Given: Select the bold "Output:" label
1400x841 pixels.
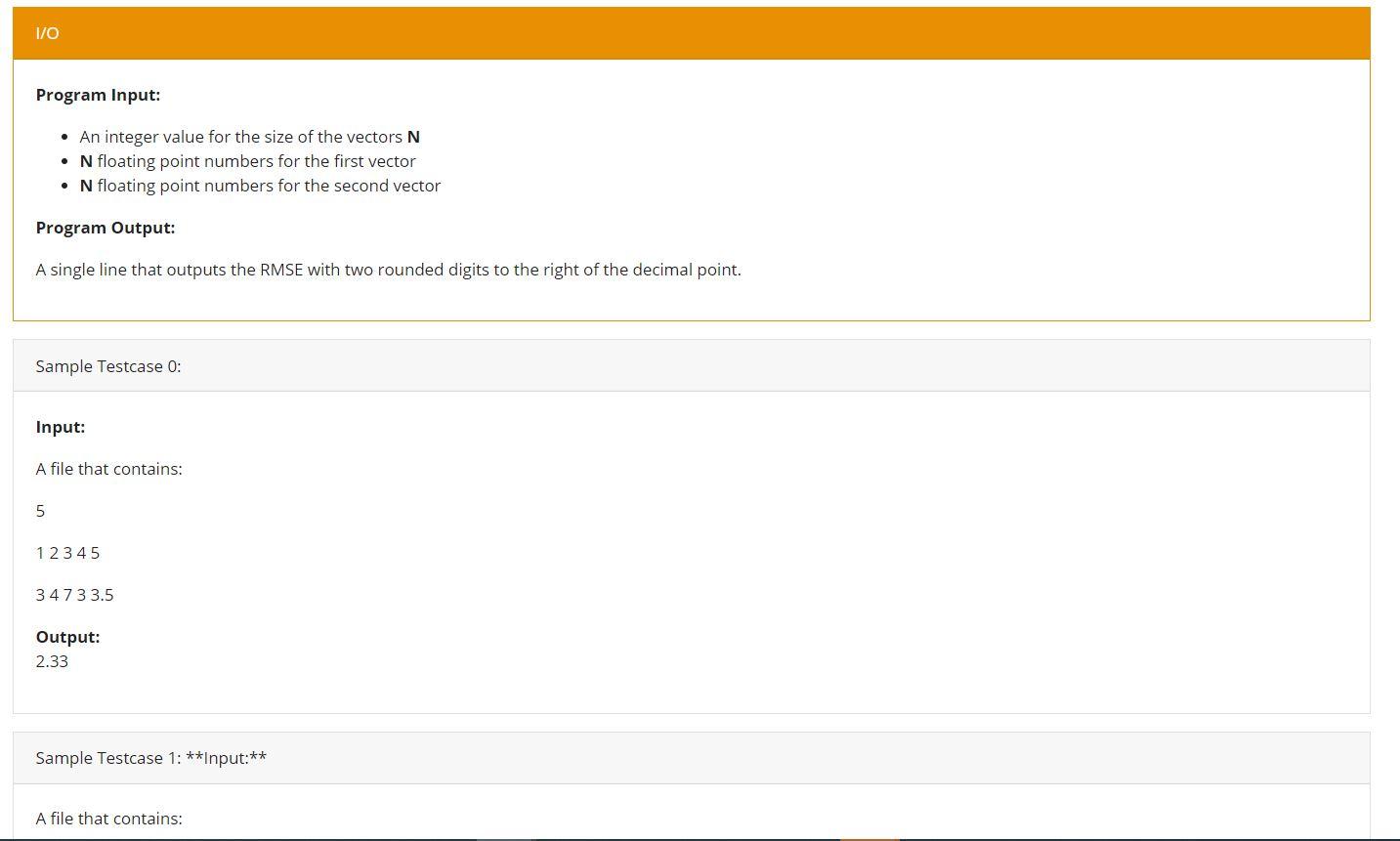Looking at the screenshot, I should pyautogui.click(x=67, y=637).
